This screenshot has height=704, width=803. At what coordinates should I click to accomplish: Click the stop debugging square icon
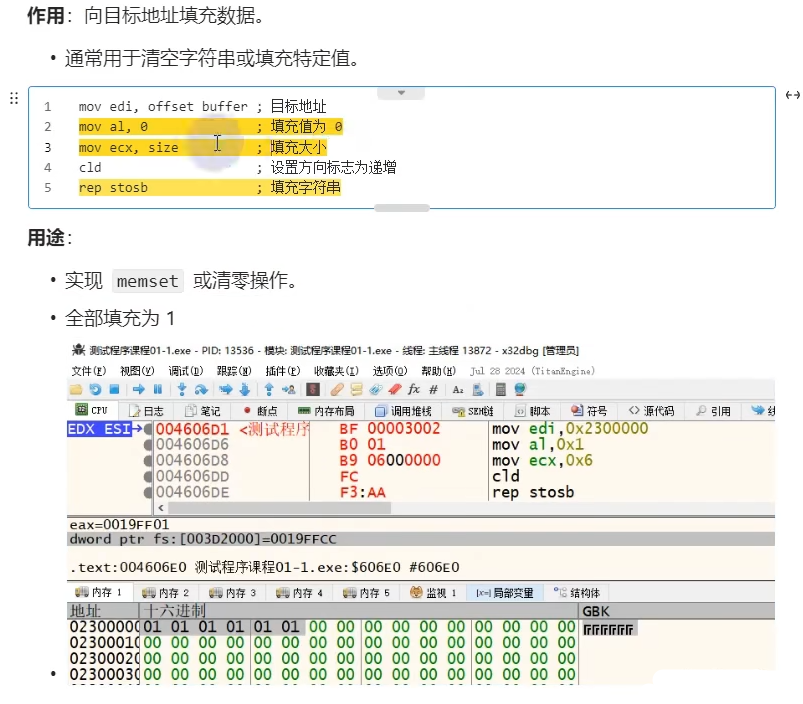tap(114, 389)
